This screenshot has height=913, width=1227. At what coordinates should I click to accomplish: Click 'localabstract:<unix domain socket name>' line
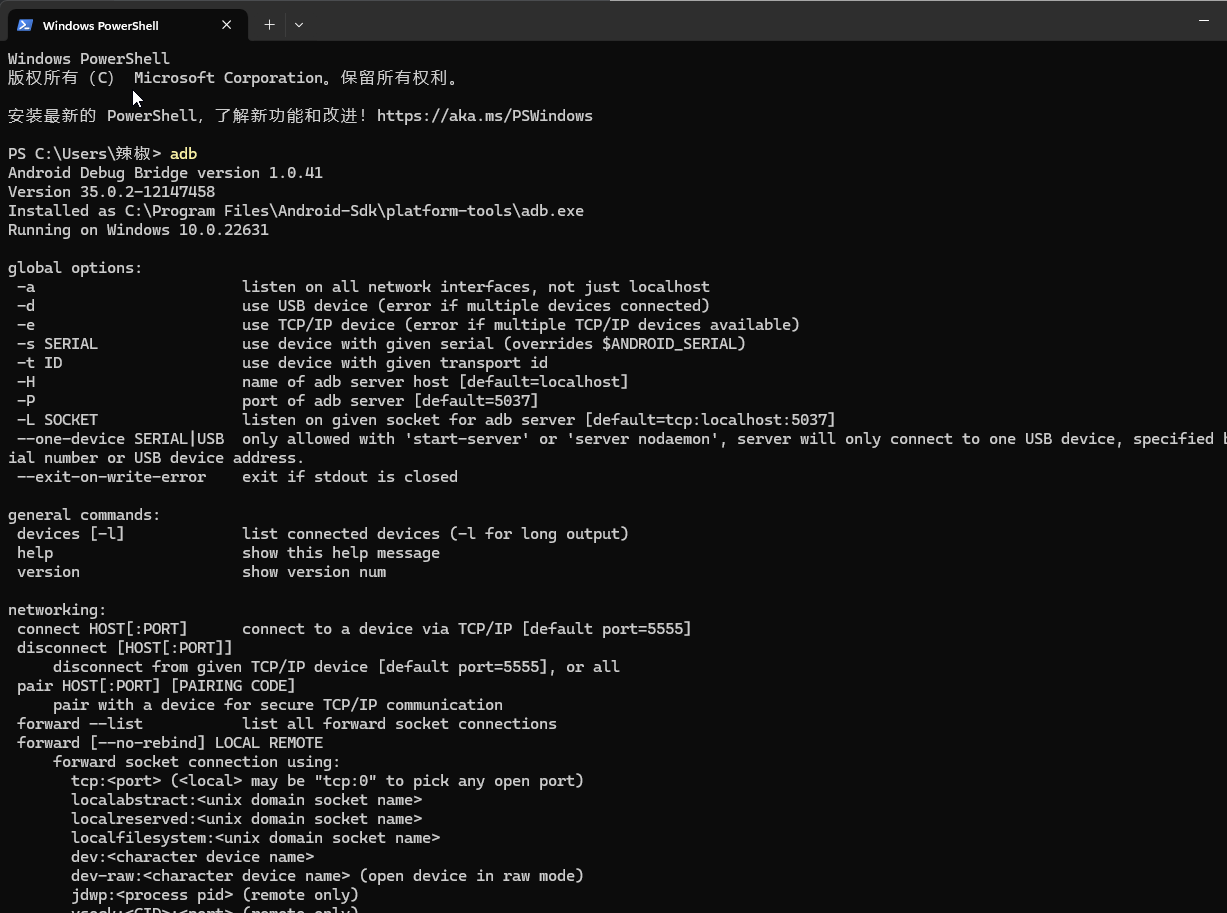coord(246,800)
